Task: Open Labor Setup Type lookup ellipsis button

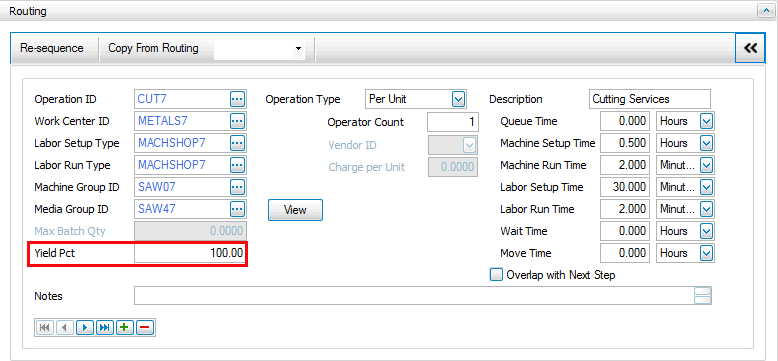Action: tap(237, 143)
